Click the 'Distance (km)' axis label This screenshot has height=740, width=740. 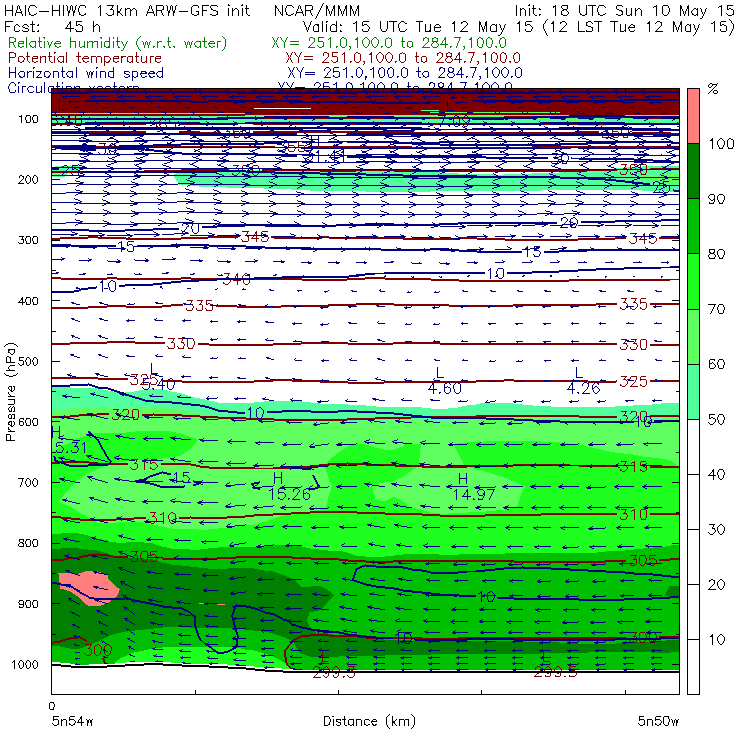[x=370, y=721]
